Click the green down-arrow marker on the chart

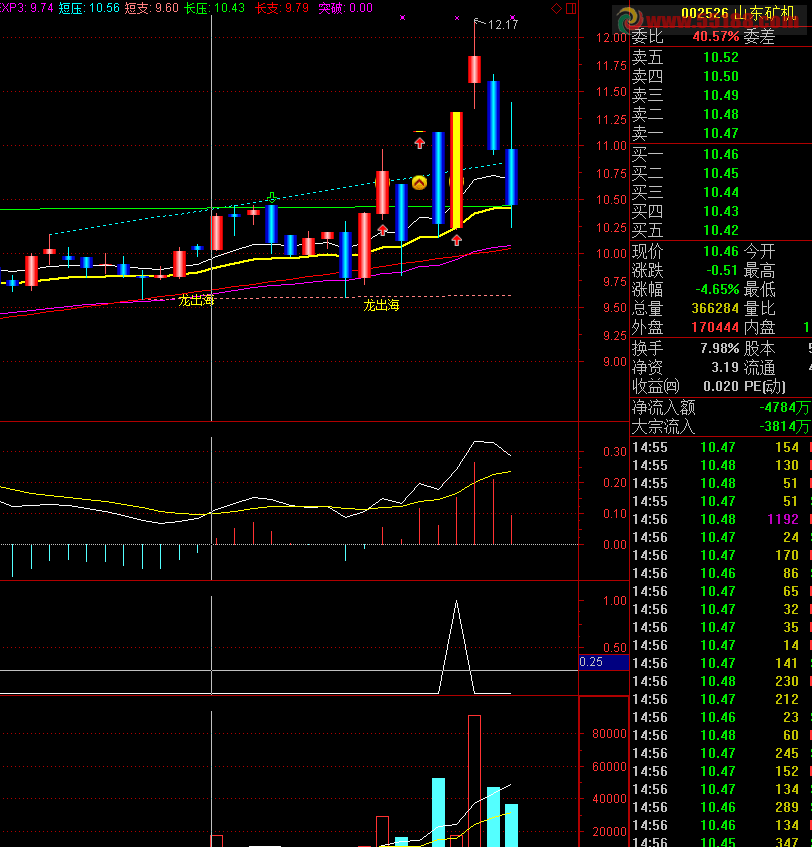[x=272, y=197]
